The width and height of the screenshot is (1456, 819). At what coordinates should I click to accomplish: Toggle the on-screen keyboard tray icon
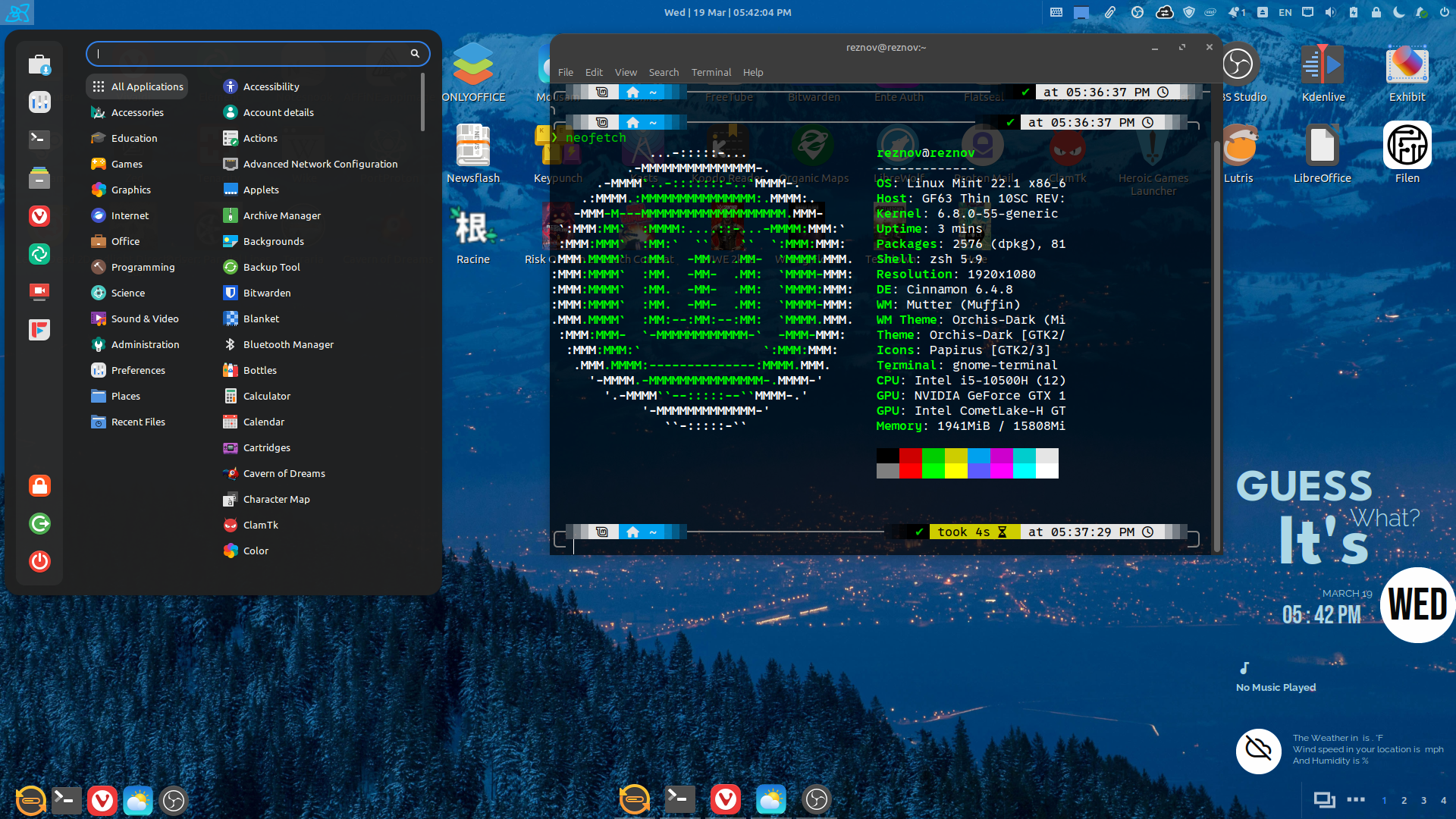(x=1056, y=12)
